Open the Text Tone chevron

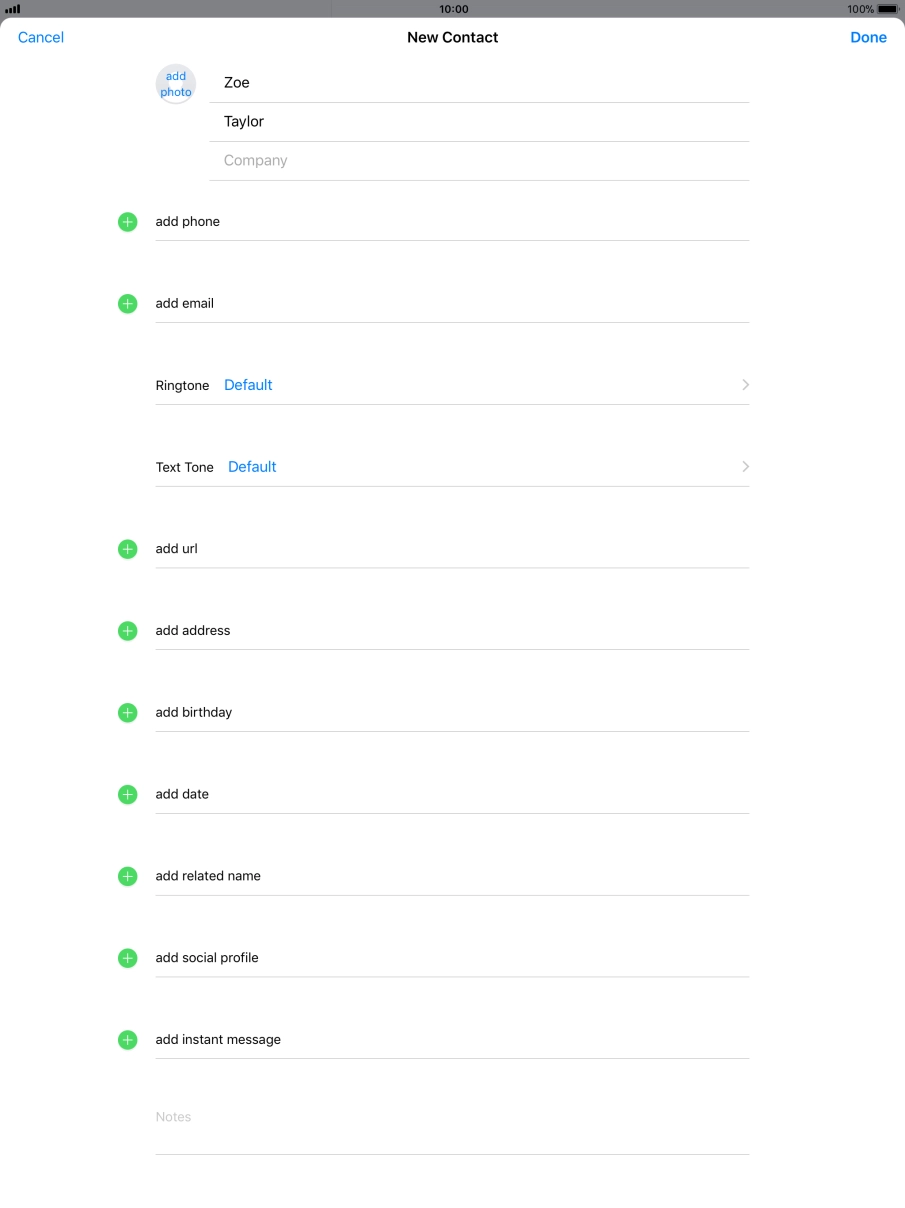(745, 467)
